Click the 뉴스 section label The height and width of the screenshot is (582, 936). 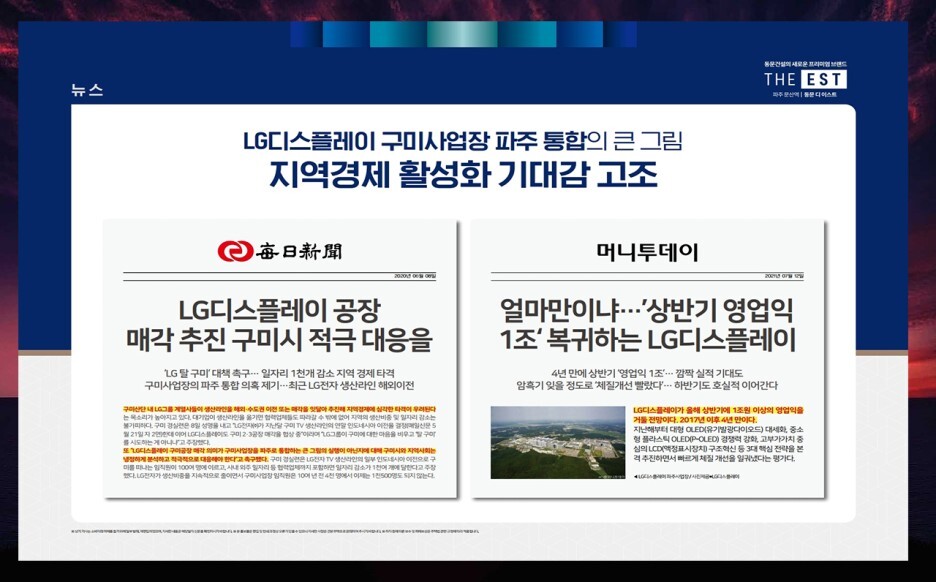(x=87, y=90)
